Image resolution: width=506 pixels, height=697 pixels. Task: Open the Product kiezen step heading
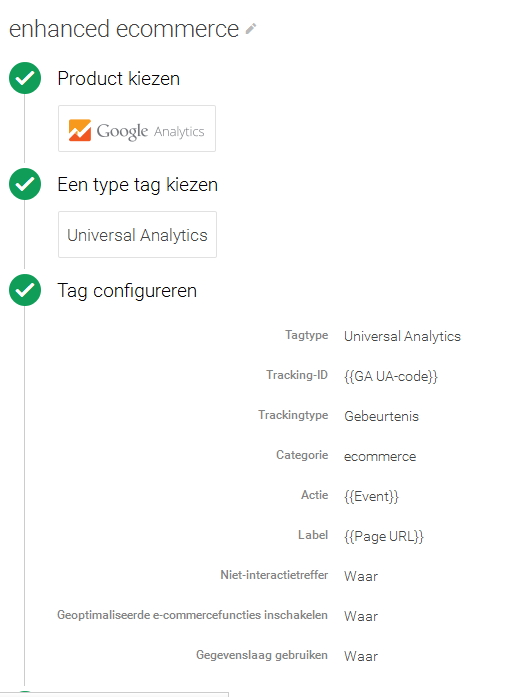tap(119, 79)
